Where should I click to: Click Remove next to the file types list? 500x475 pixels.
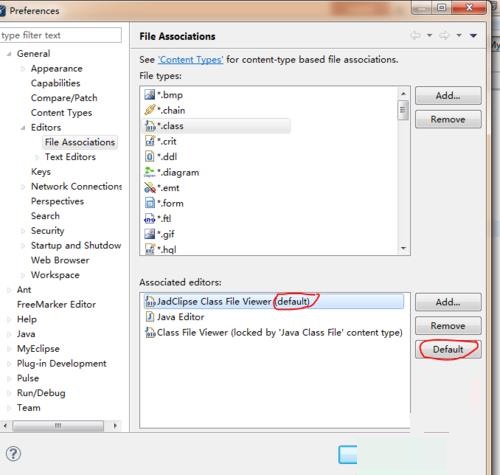(x=448, y=119)
